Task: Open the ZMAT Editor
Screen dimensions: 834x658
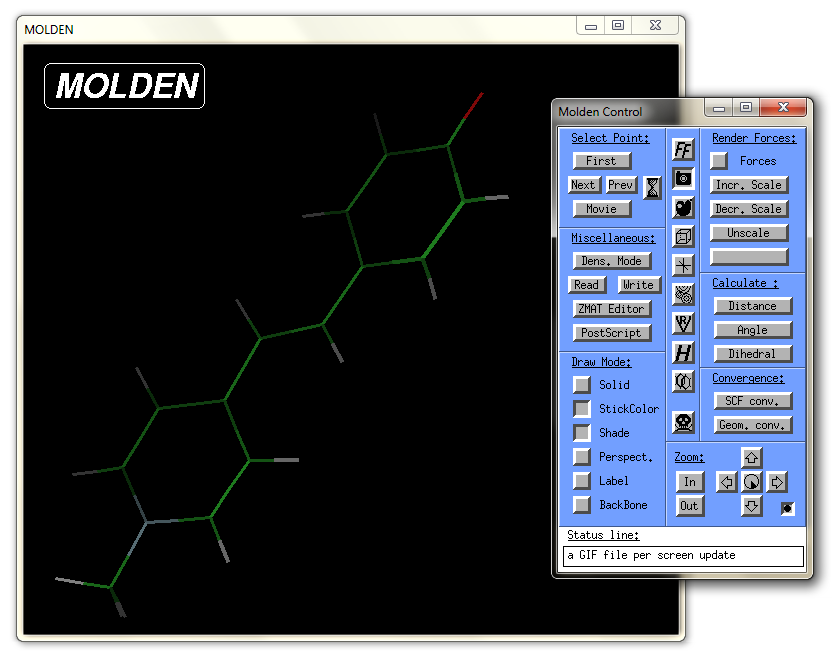Action: pyautogui.click(x=613, y=309)
